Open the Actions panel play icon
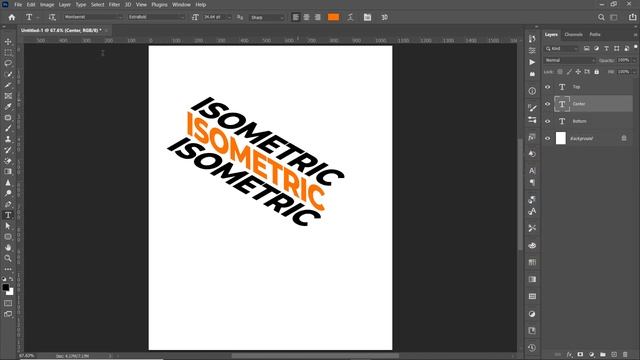 click(532, 62)
